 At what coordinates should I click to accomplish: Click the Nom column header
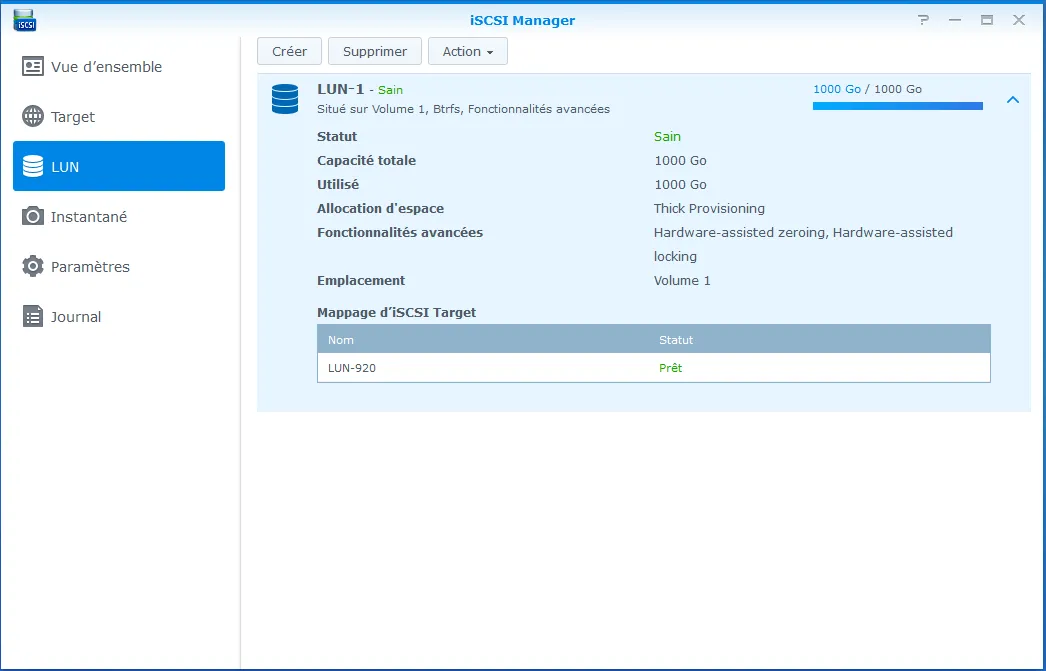(x=341, y=340)
